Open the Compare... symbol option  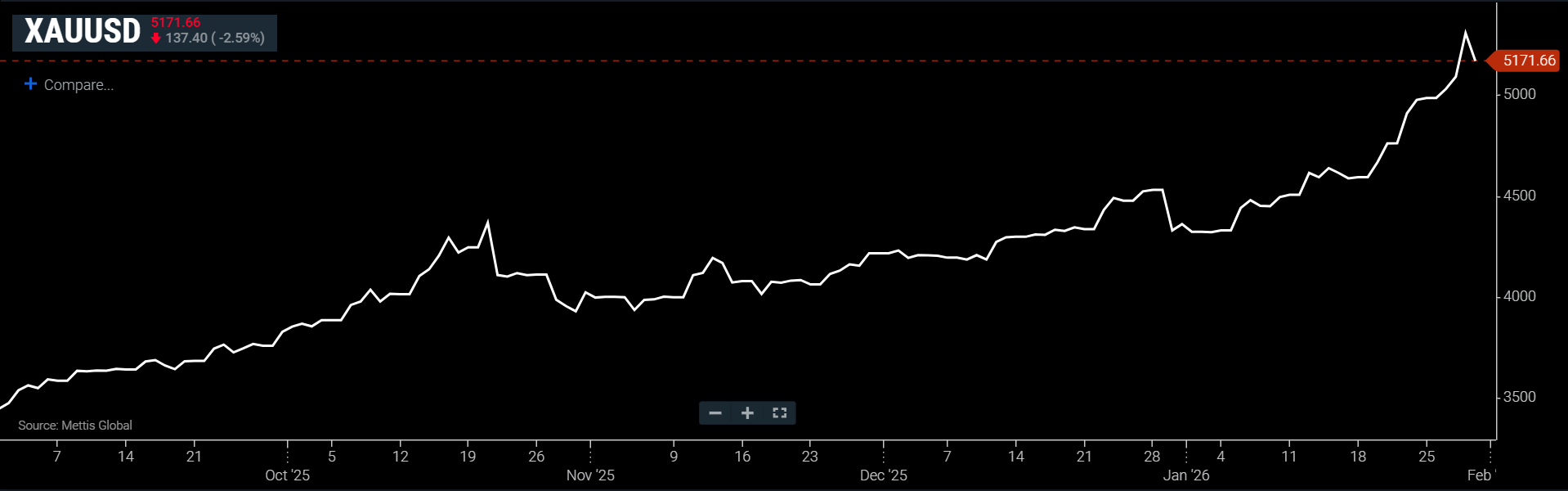(78, 85)
